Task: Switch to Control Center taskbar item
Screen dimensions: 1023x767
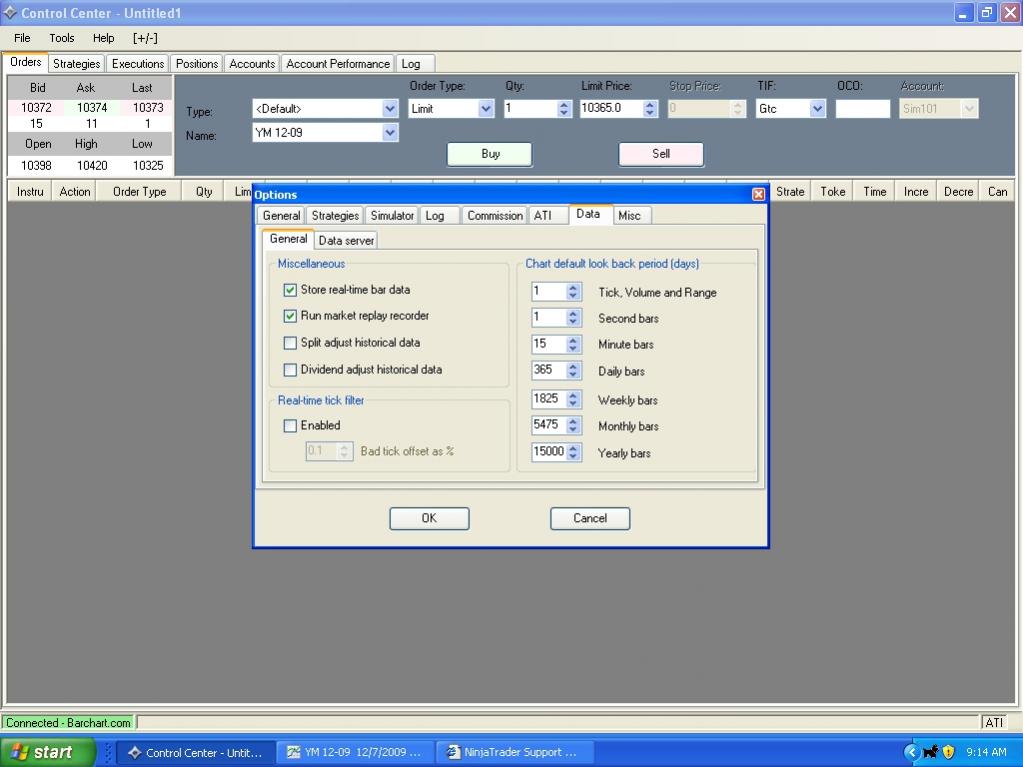Action: click(196, 752)
